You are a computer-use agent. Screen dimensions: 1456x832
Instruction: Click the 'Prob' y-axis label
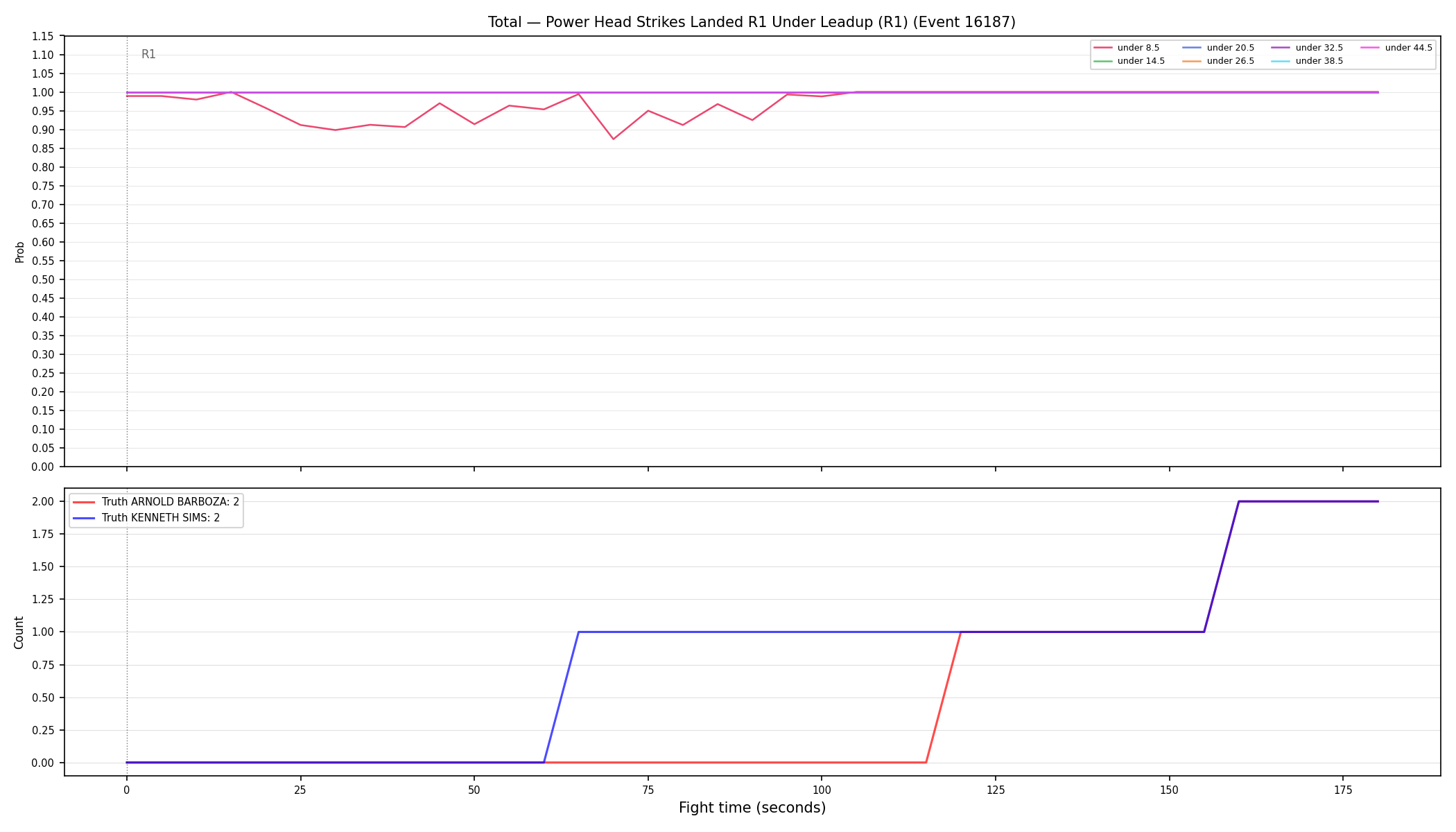[x=19, y=252]
